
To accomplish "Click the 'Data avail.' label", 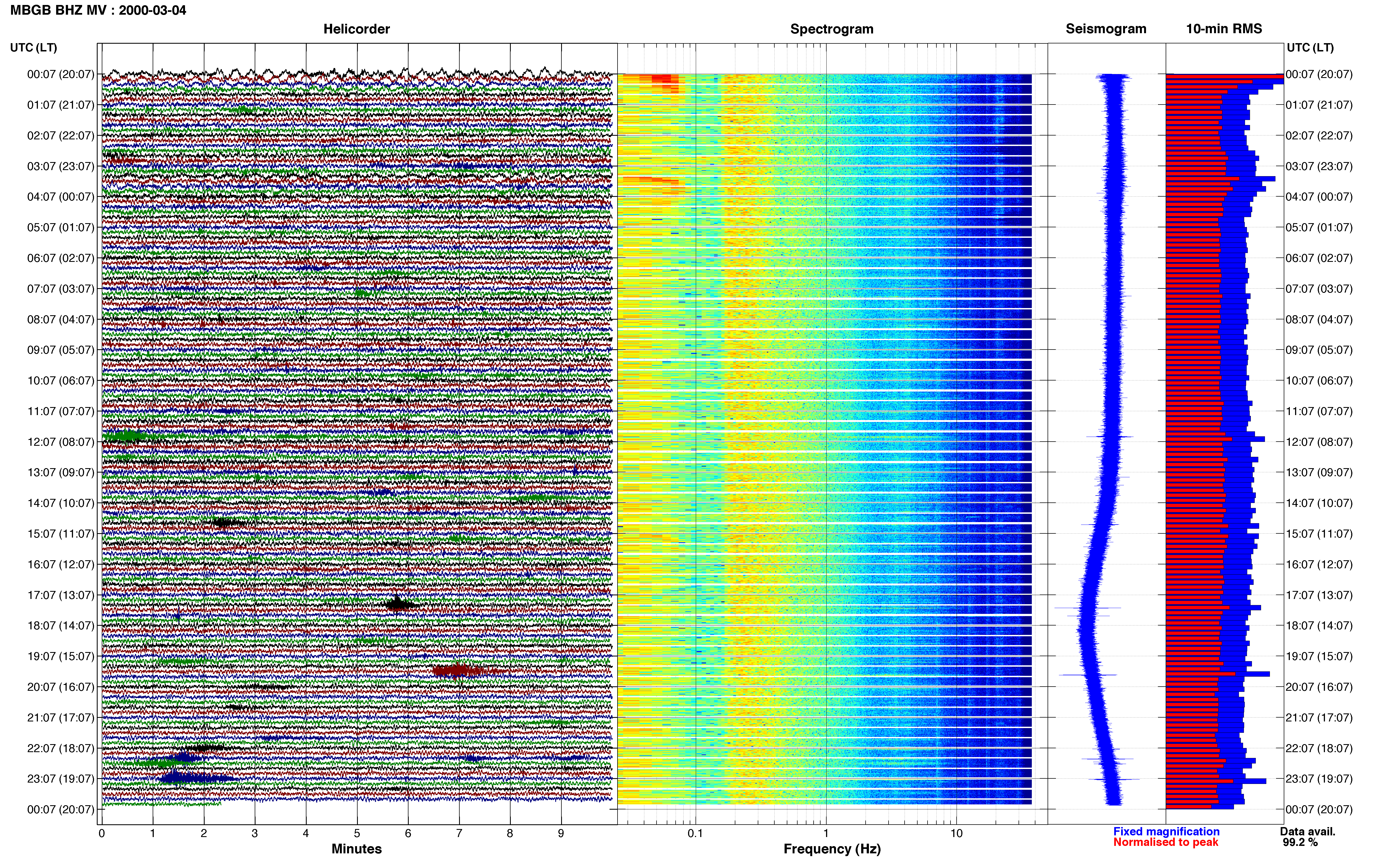I will pyautogui.click(x=1308, y=831).
